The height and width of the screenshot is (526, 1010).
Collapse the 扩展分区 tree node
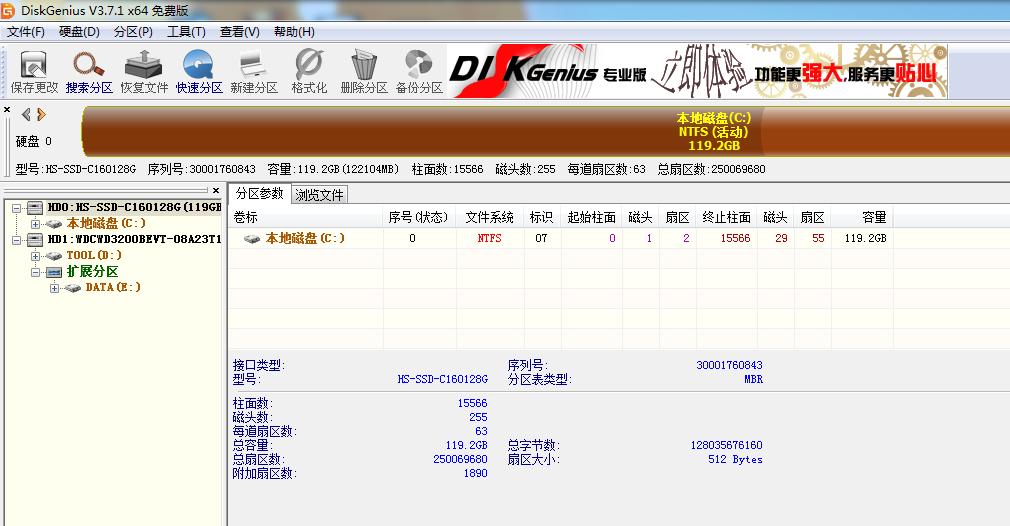[35, 272]
